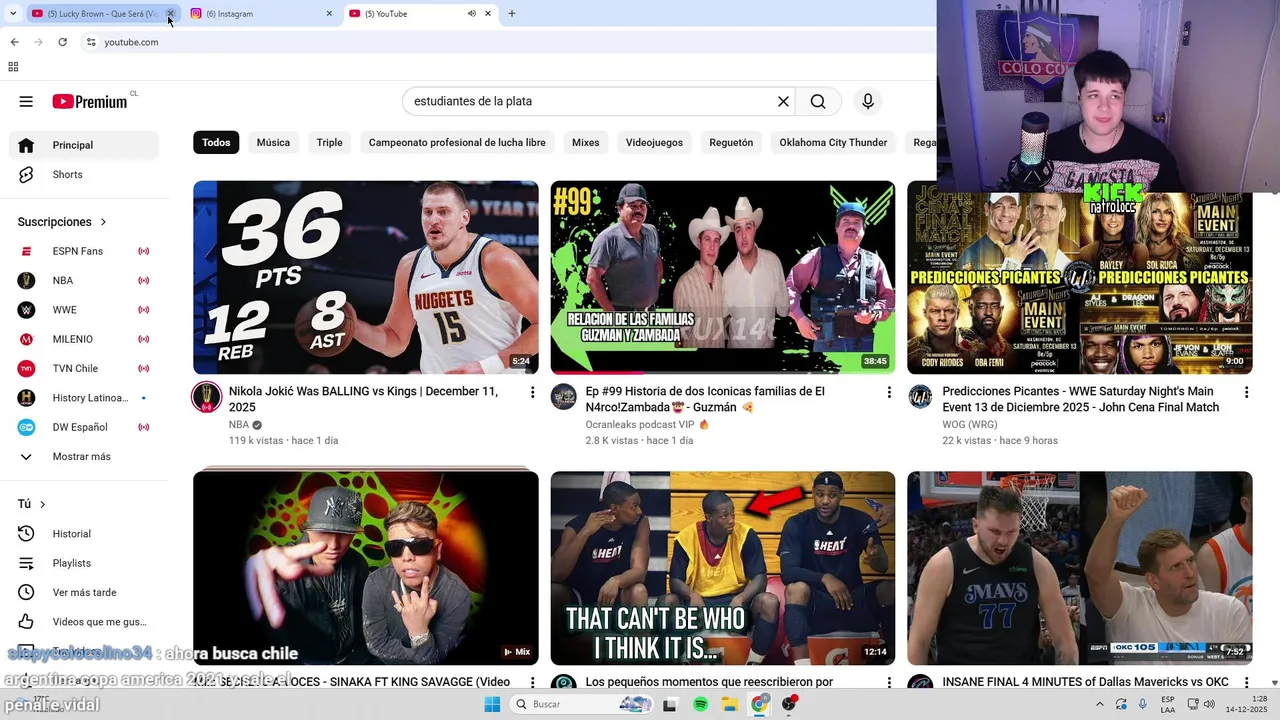Open the Sinaka ft King Savagge mix thumbnail
Viewport: 1280px width, 720px height.
pos(366,568)
